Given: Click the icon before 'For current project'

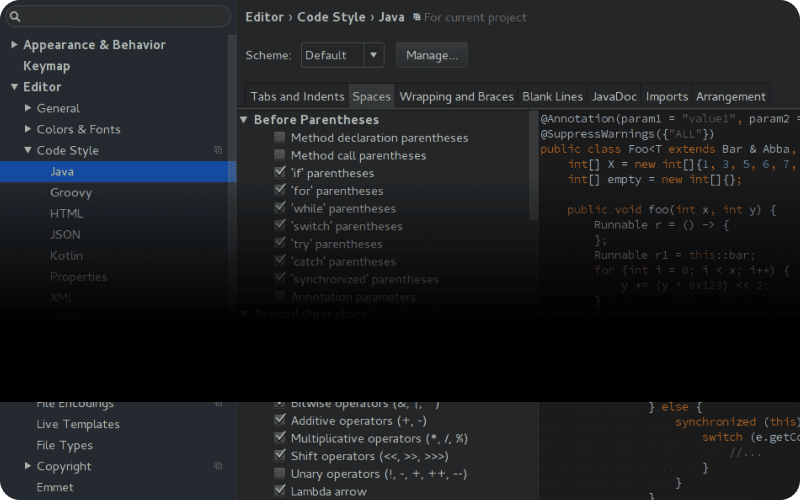Looking at the screenshot, I should pyautogui.click(x=416, y=18).
